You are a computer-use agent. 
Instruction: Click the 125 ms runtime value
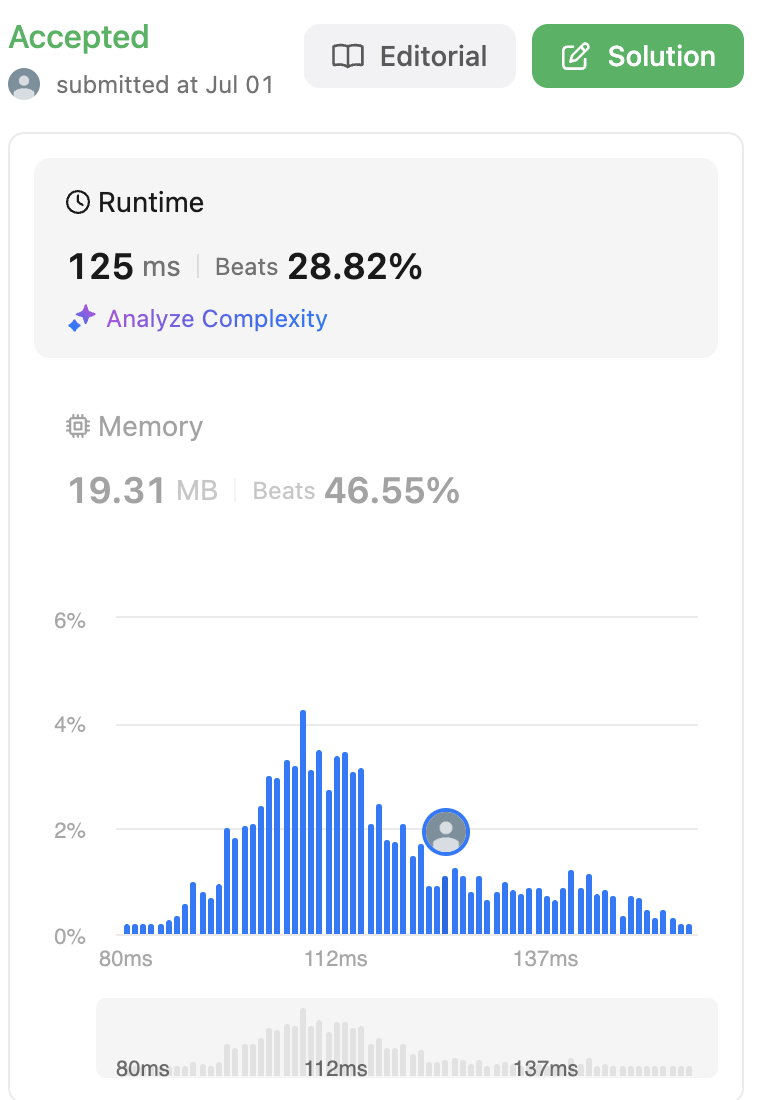pyautogui.click(x=124, y=267)
